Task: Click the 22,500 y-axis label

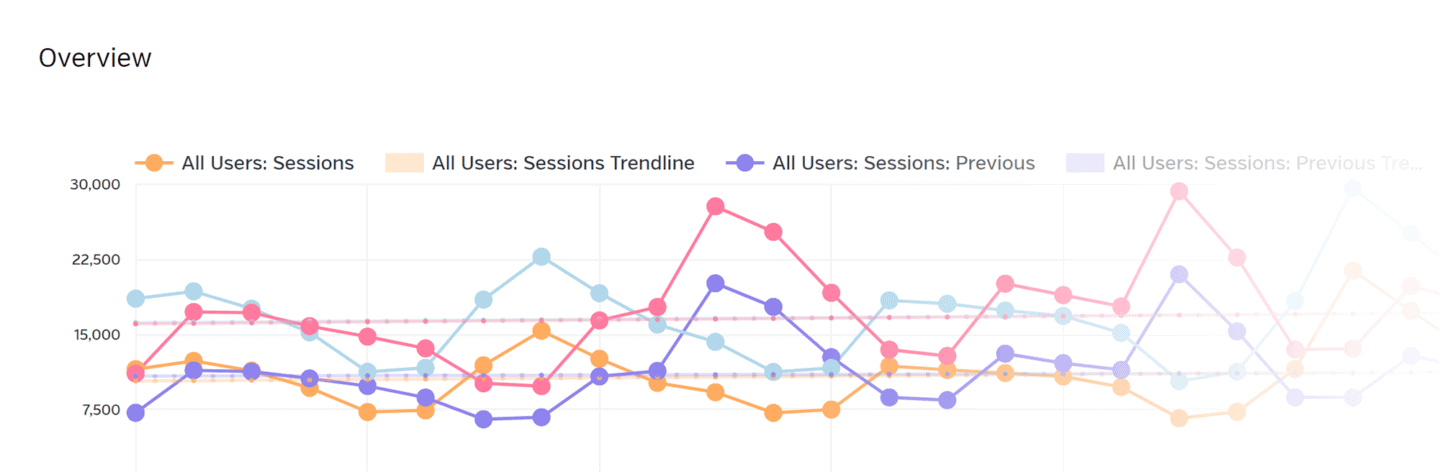Action: click(95, 260)
